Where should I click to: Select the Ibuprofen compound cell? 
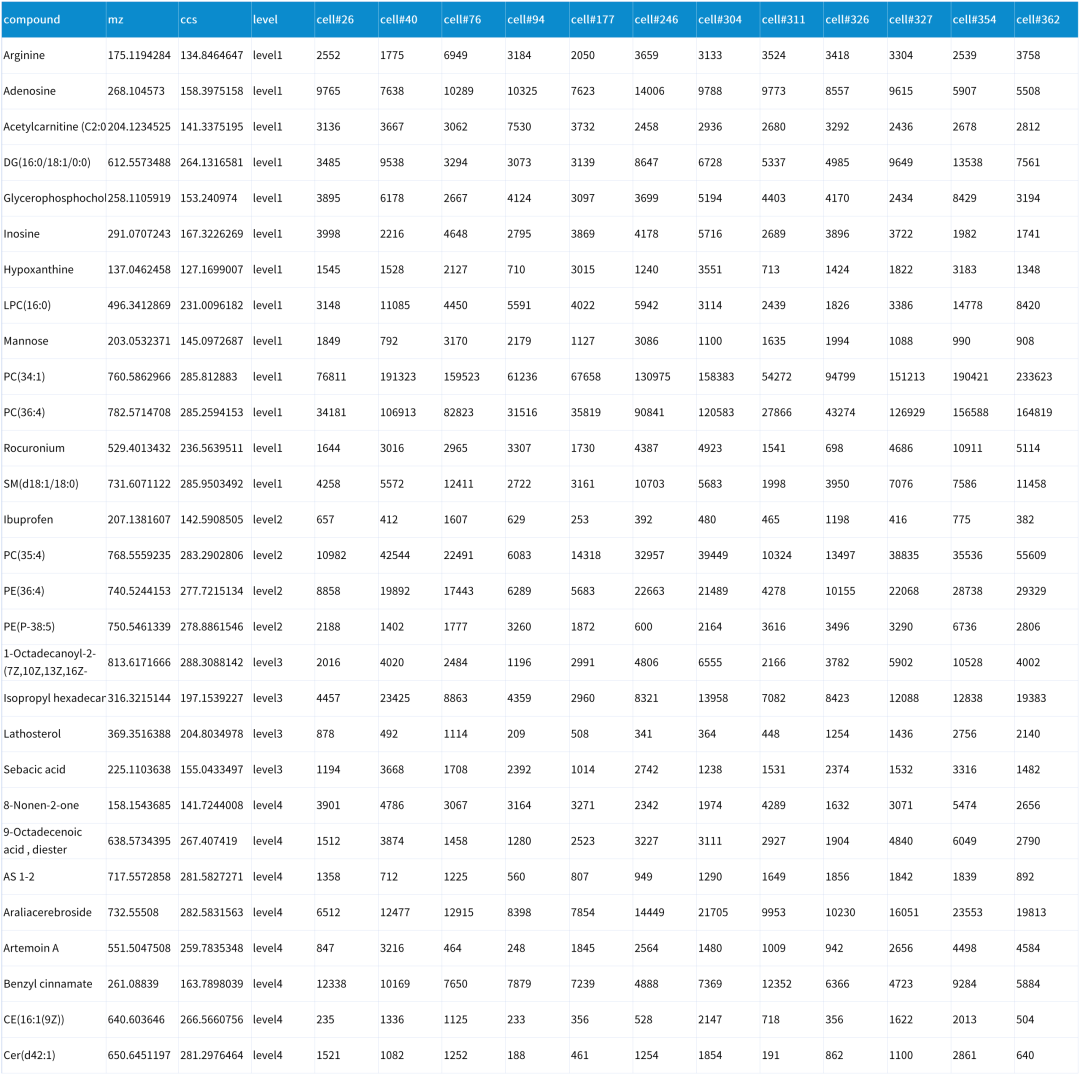54,519
